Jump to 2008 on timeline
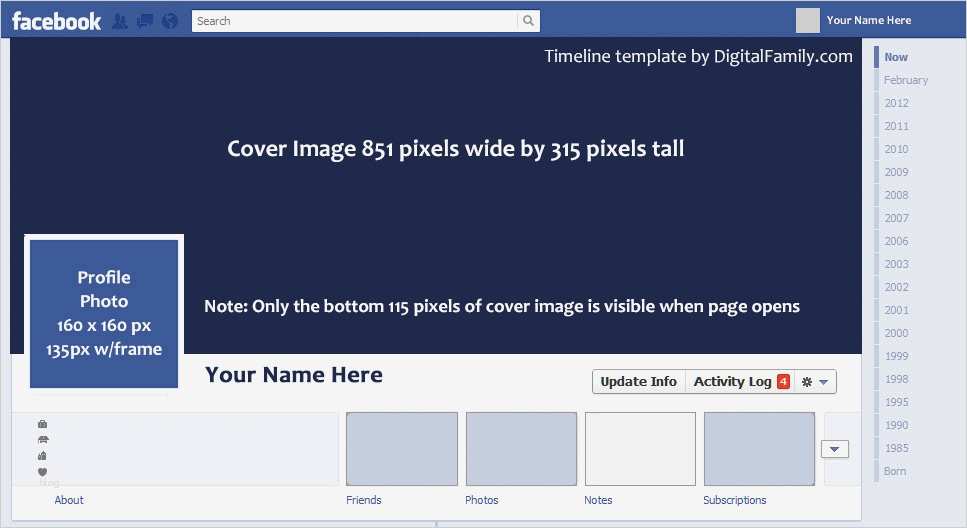The height and width of the screenshot is (528, 967). 896,195
